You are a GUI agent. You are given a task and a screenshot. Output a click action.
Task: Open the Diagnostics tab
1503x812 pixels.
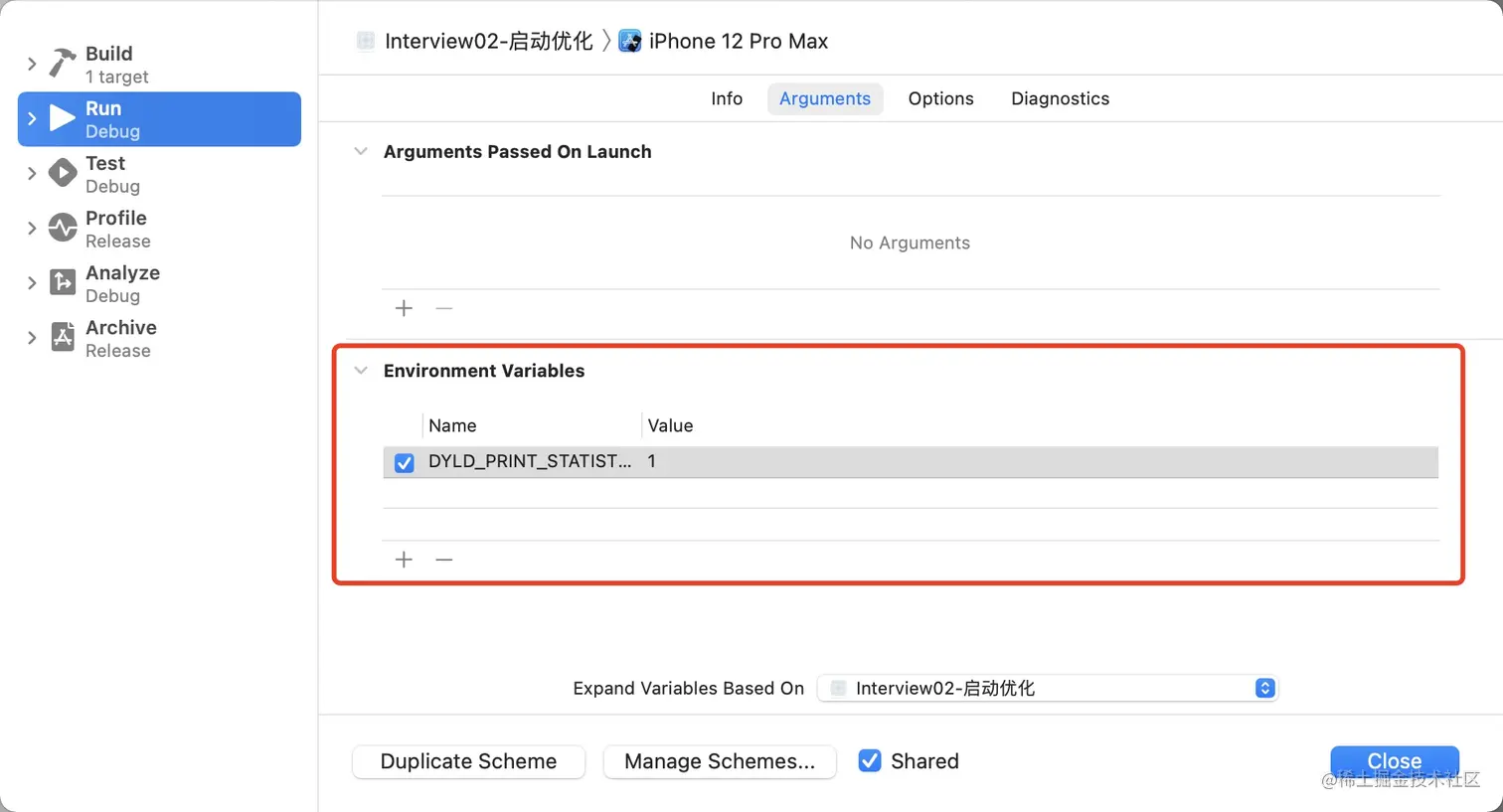click(x=1061, y=98)
